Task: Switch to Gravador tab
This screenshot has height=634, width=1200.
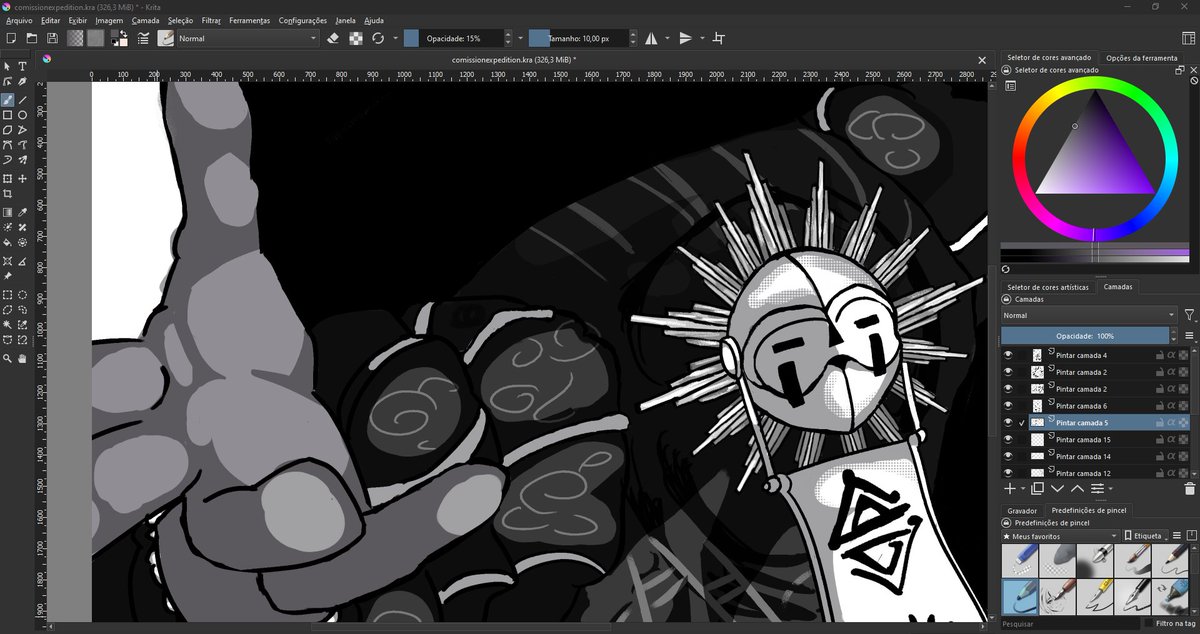Action: pos(1022,510)
